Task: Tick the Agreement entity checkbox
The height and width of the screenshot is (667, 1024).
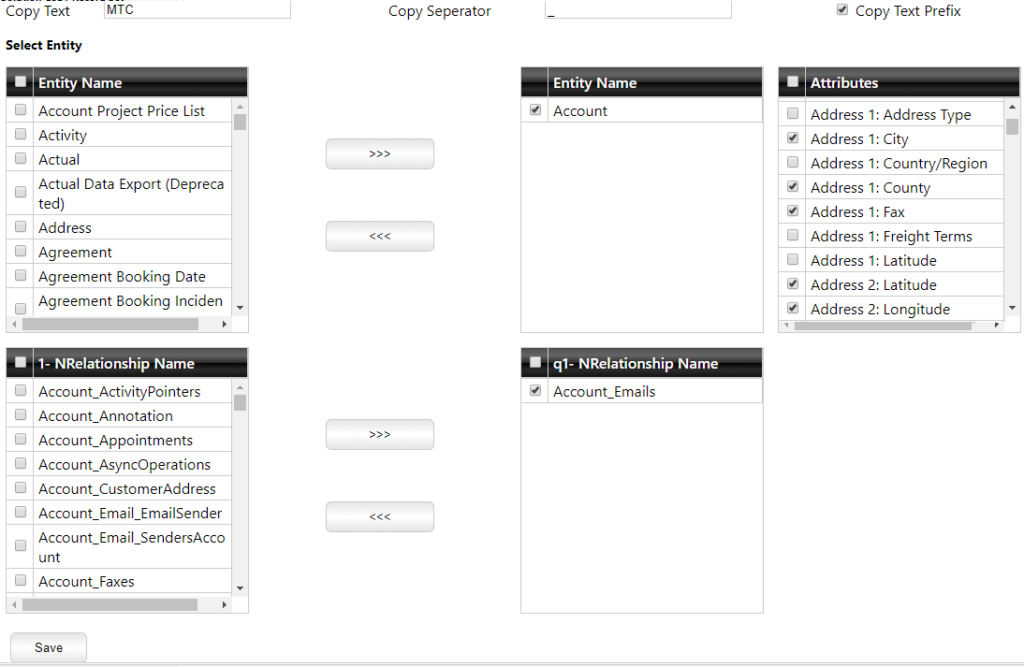Action: pyautogui.click(x=20, y=251)
